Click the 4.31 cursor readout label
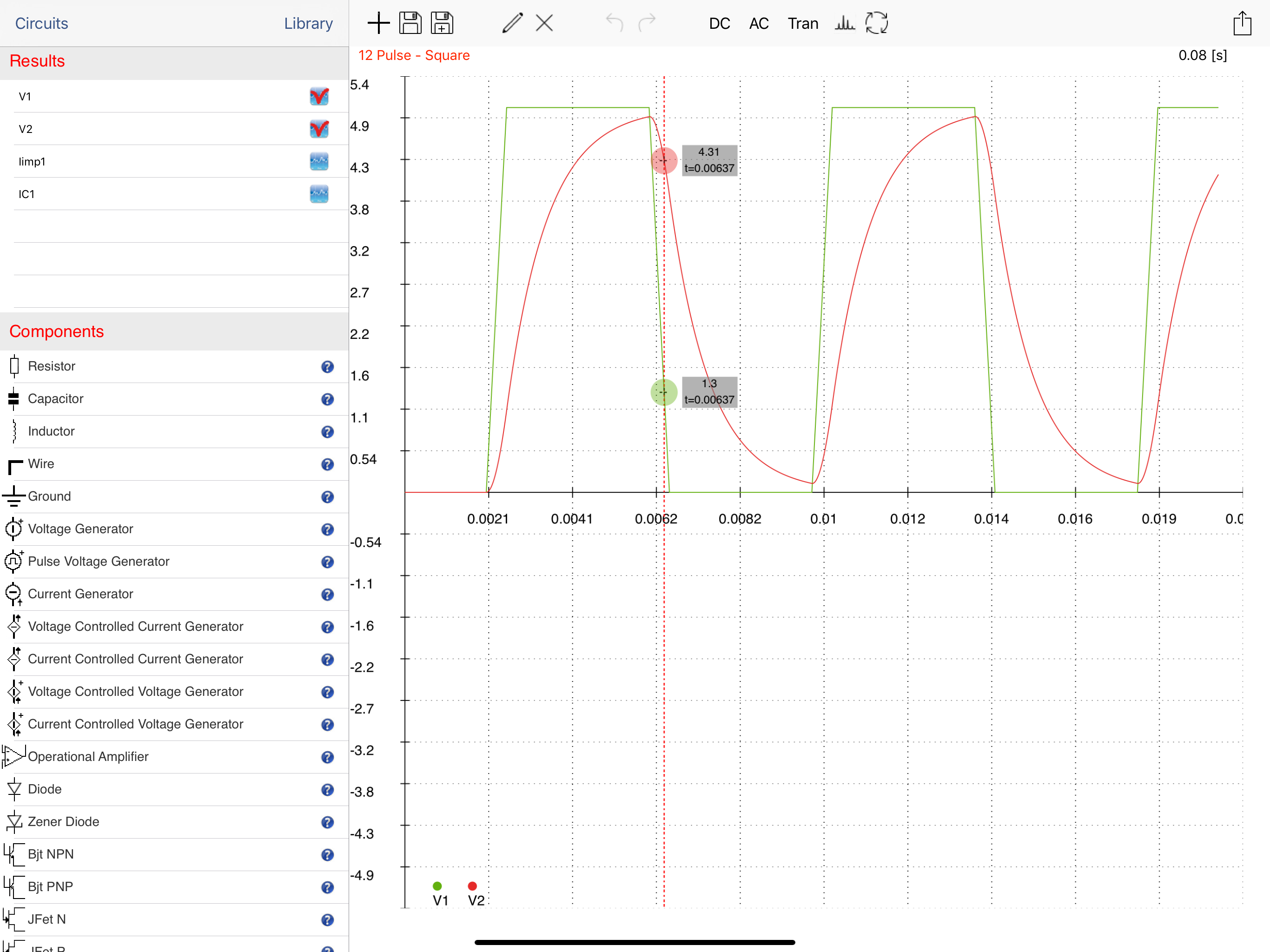 click(709, 160)
